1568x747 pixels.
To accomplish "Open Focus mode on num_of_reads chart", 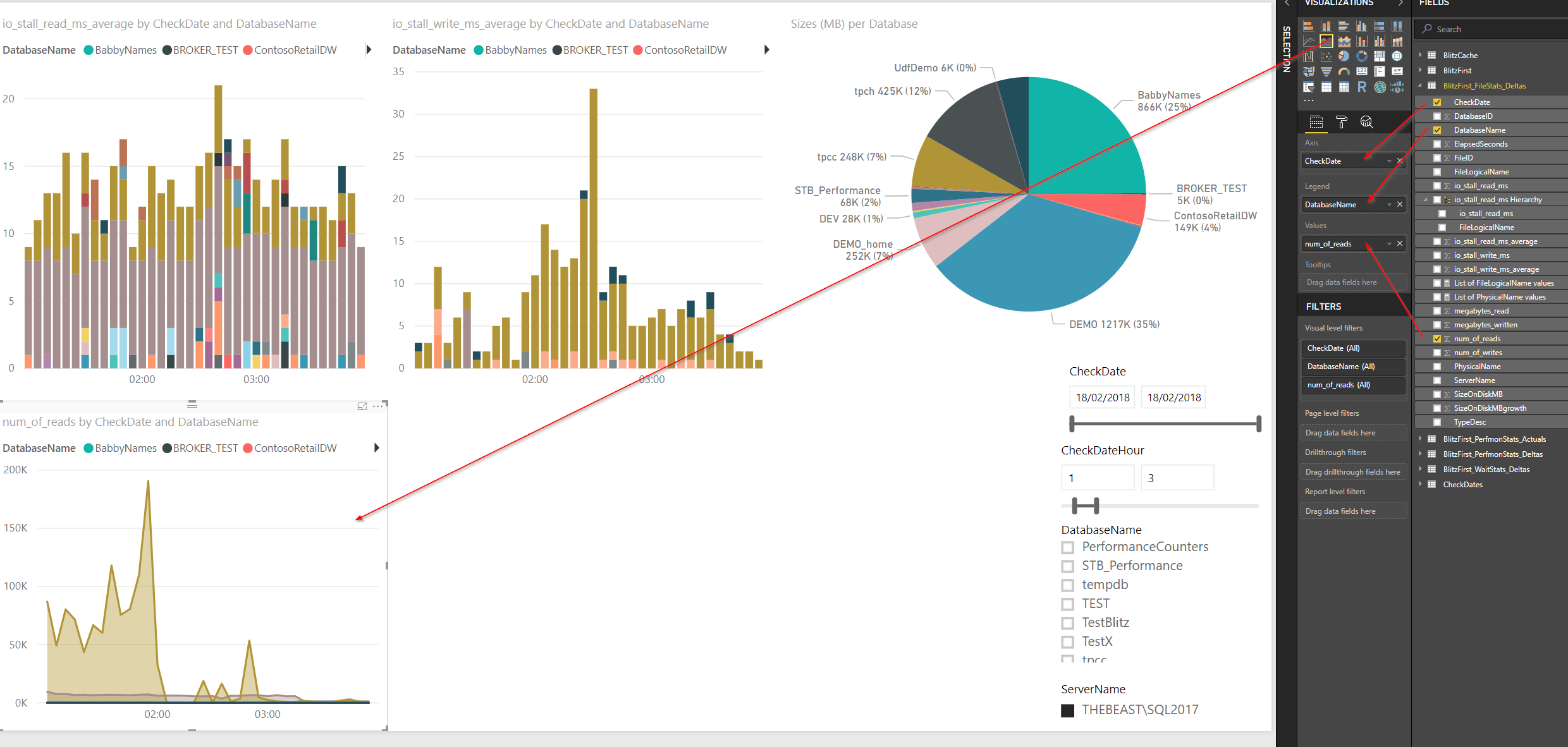I will [362, 406].
